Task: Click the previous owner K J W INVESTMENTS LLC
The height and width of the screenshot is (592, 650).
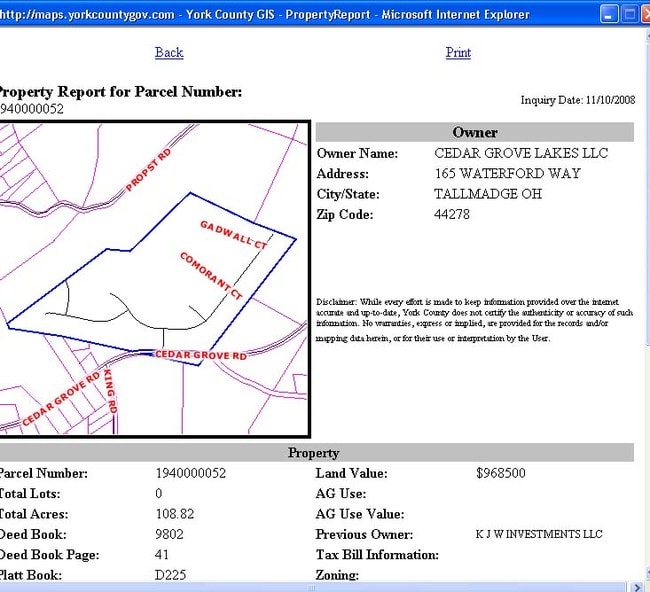Action: pyautogui.click(x=539, y=535)
